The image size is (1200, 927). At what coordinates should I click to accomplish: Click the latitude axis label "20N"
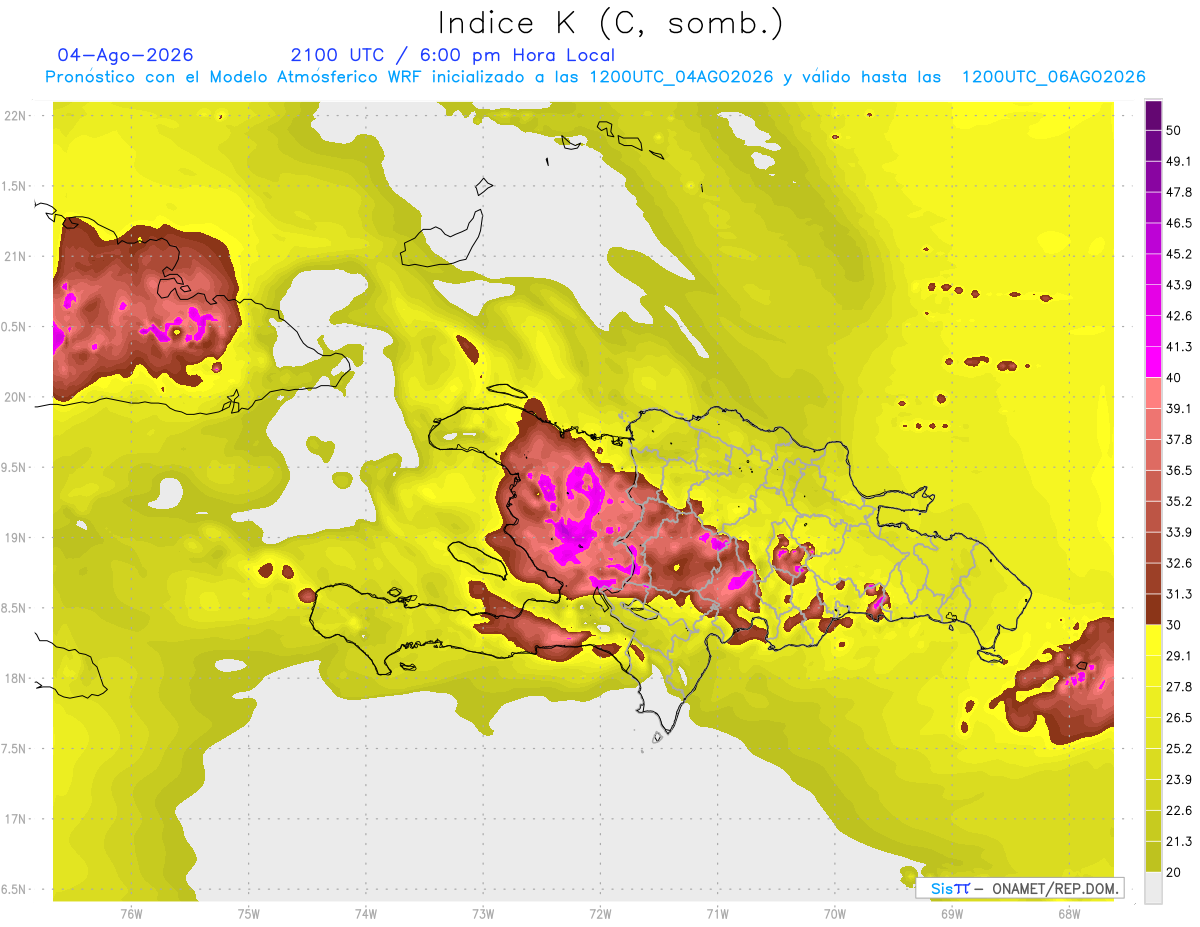click(16, 397)
